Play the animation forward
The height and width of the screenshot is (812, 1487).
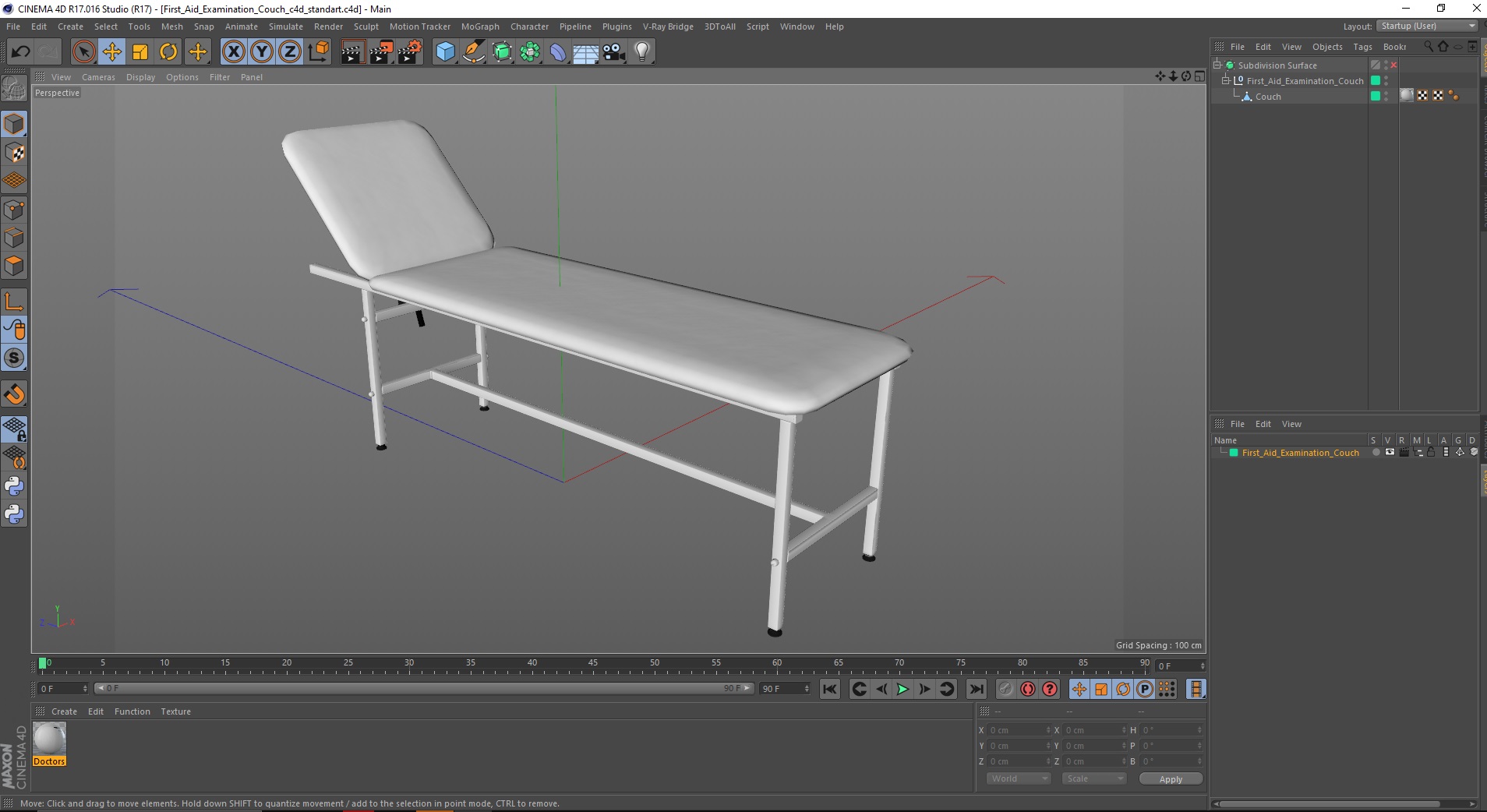click(902, 689)
